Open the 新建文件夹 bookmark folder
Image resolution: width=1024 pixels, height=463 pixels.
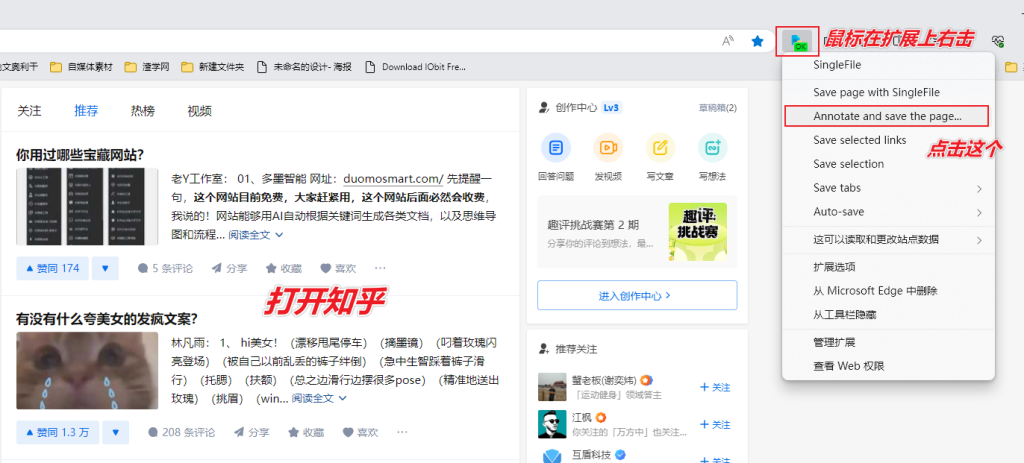point(213,67)
